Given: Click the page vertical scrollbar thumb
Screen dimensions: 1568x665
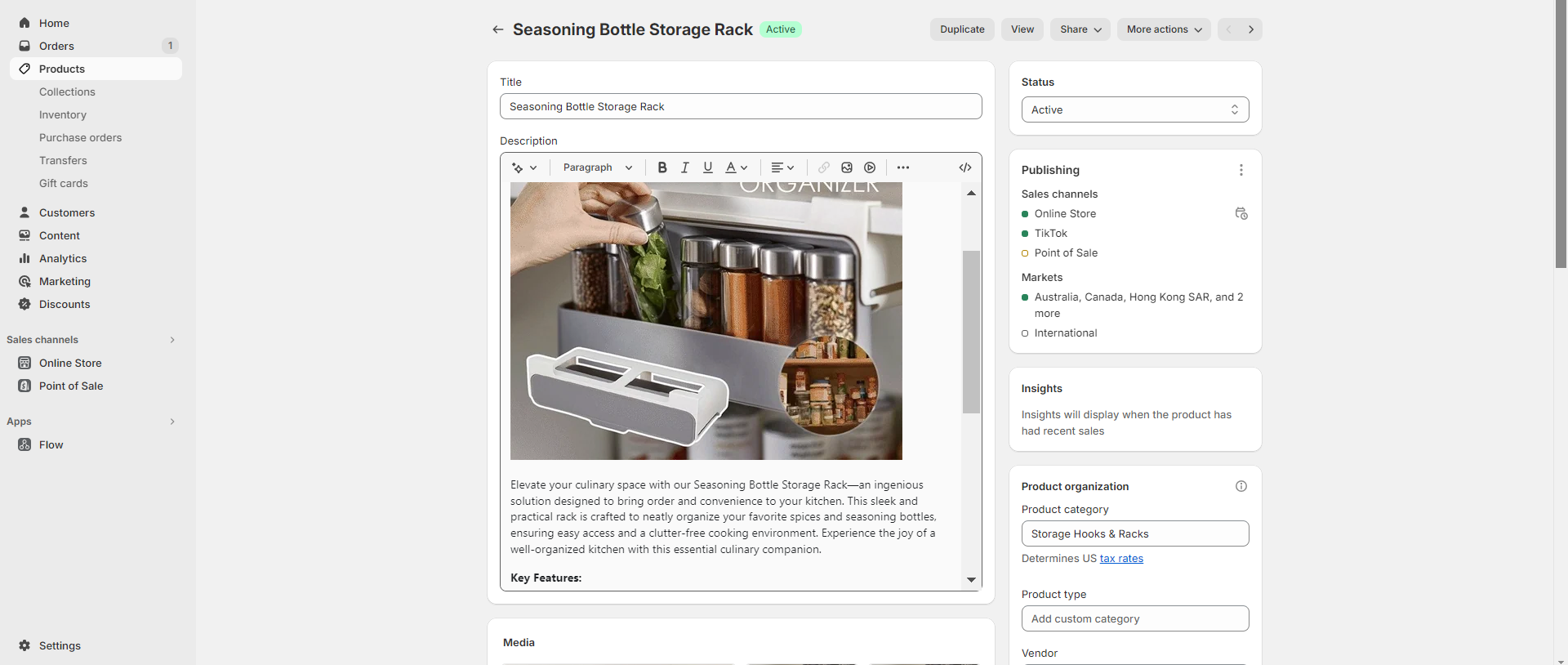Looking at the screenshot, I should [1561, 134].
